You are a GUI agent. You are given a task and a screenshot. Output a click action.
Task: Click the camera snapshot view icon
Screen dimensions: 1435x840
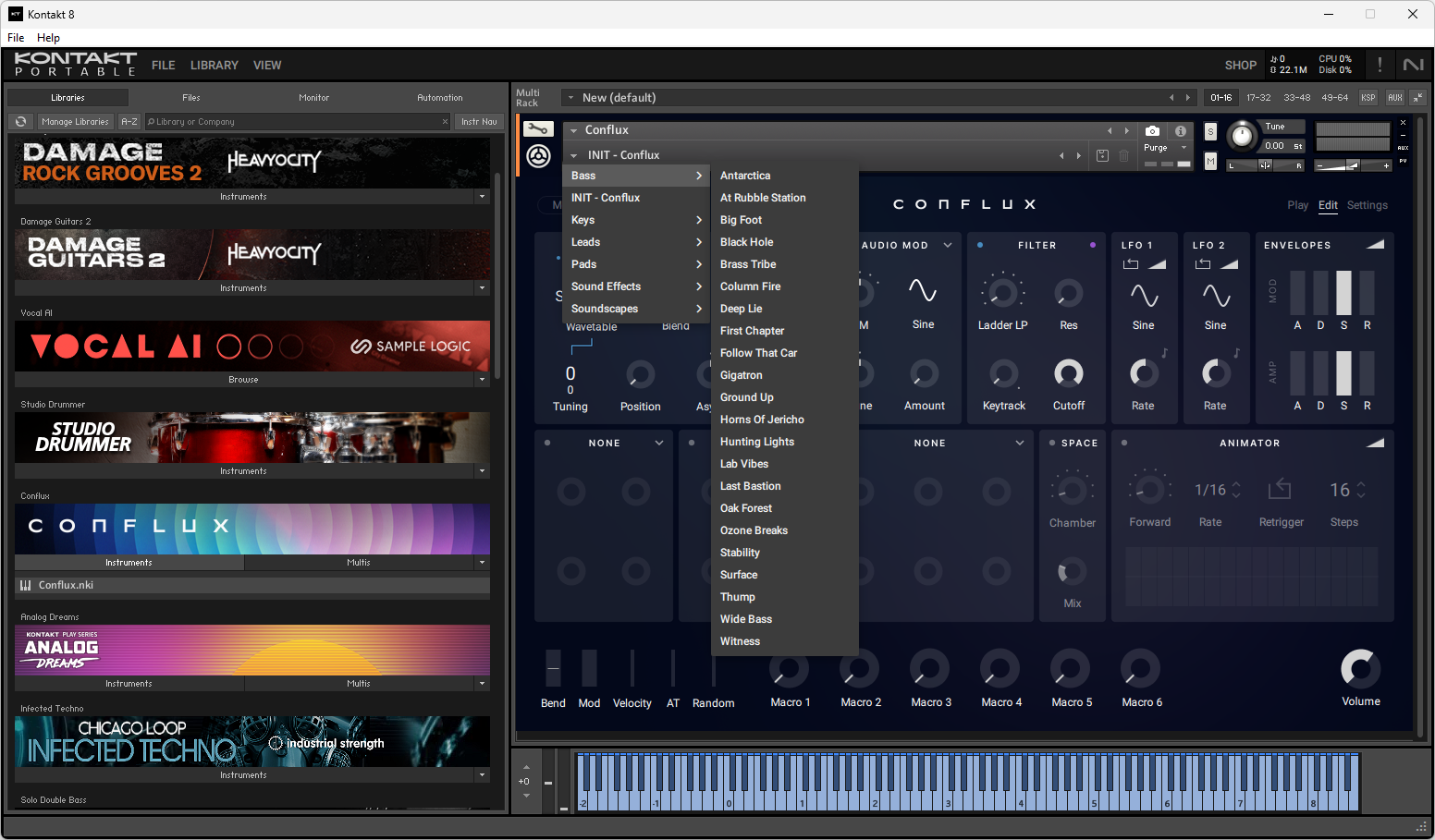1152,131
